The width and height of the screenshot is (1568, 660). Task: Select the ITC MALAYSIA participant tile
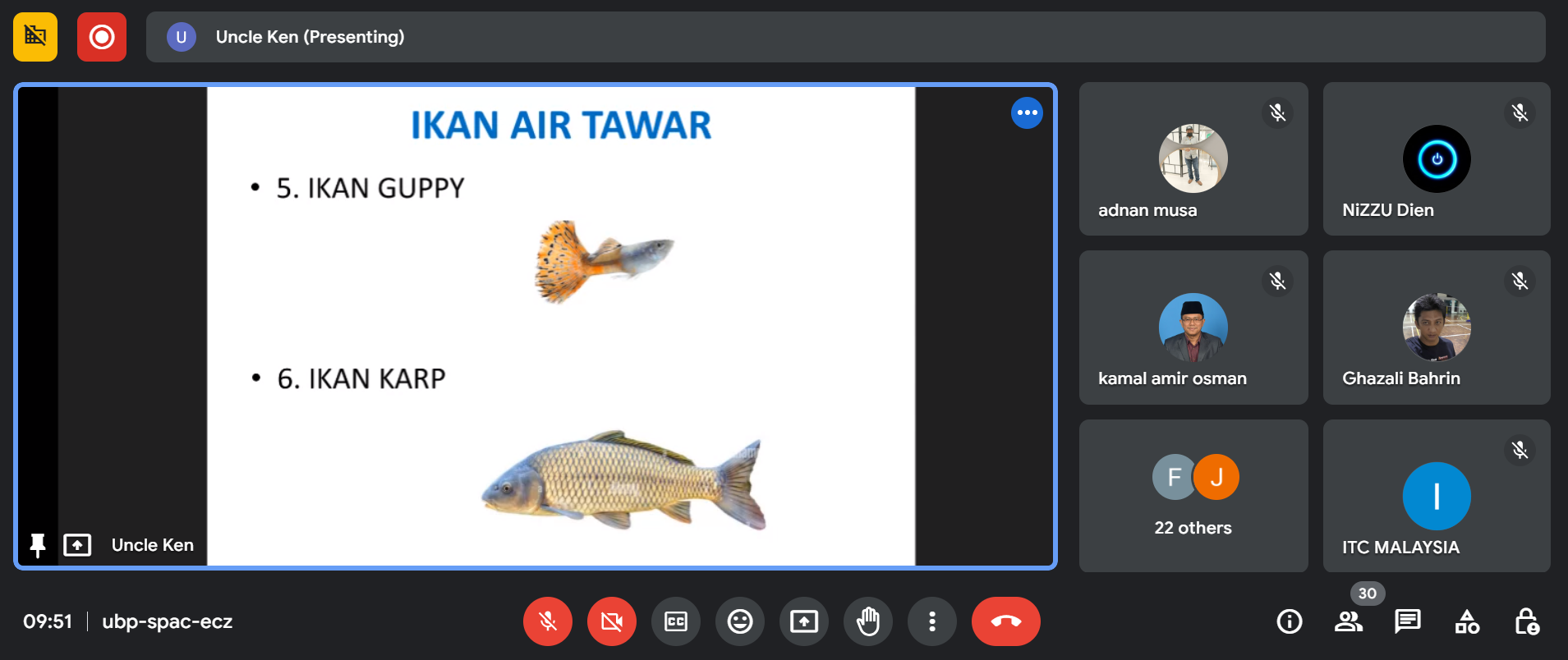point(1437,496)
